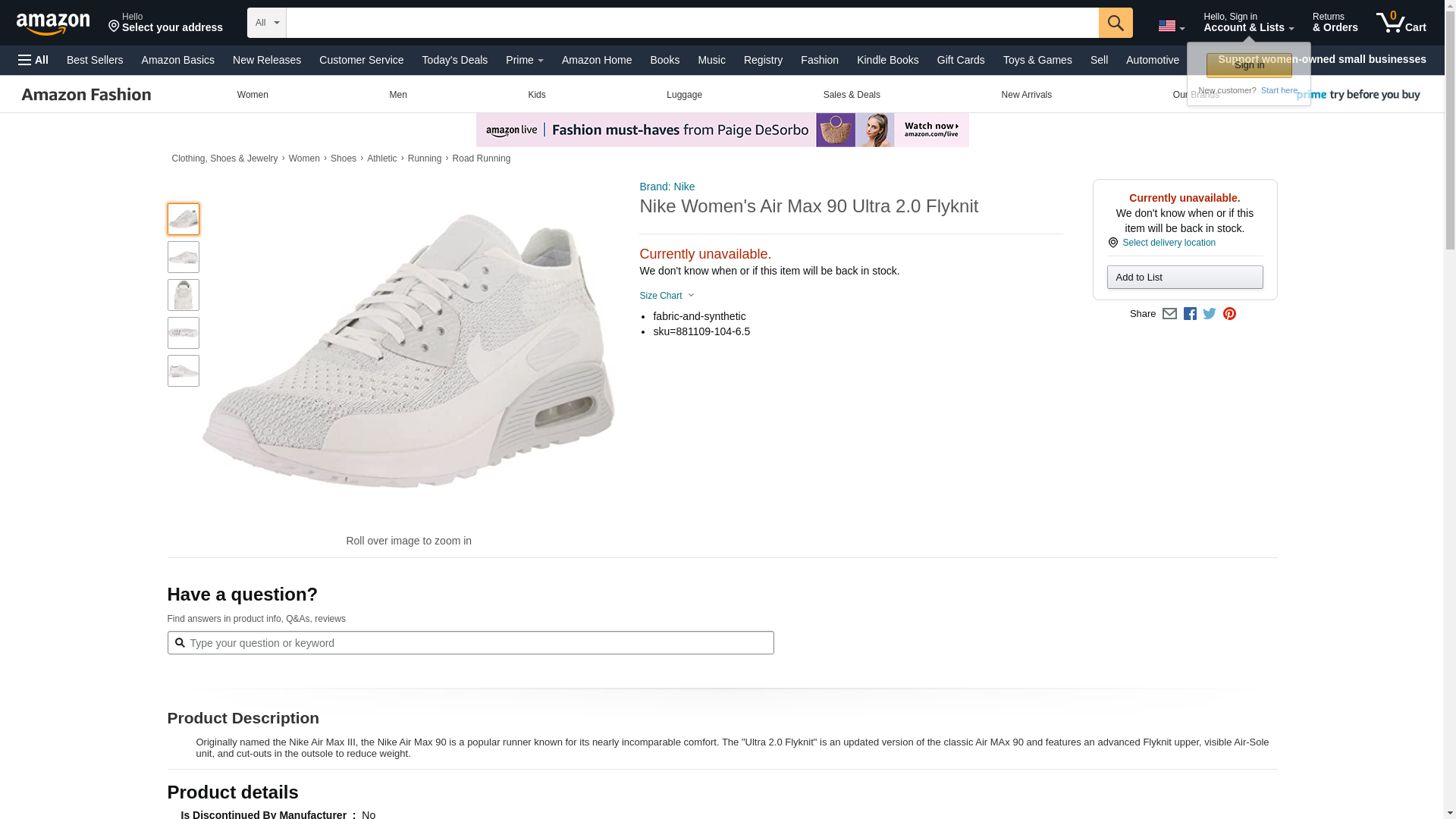Screen dimensions: 1456x819
Task: Expand the Prime navigation menu
Action: pos(524,60)
